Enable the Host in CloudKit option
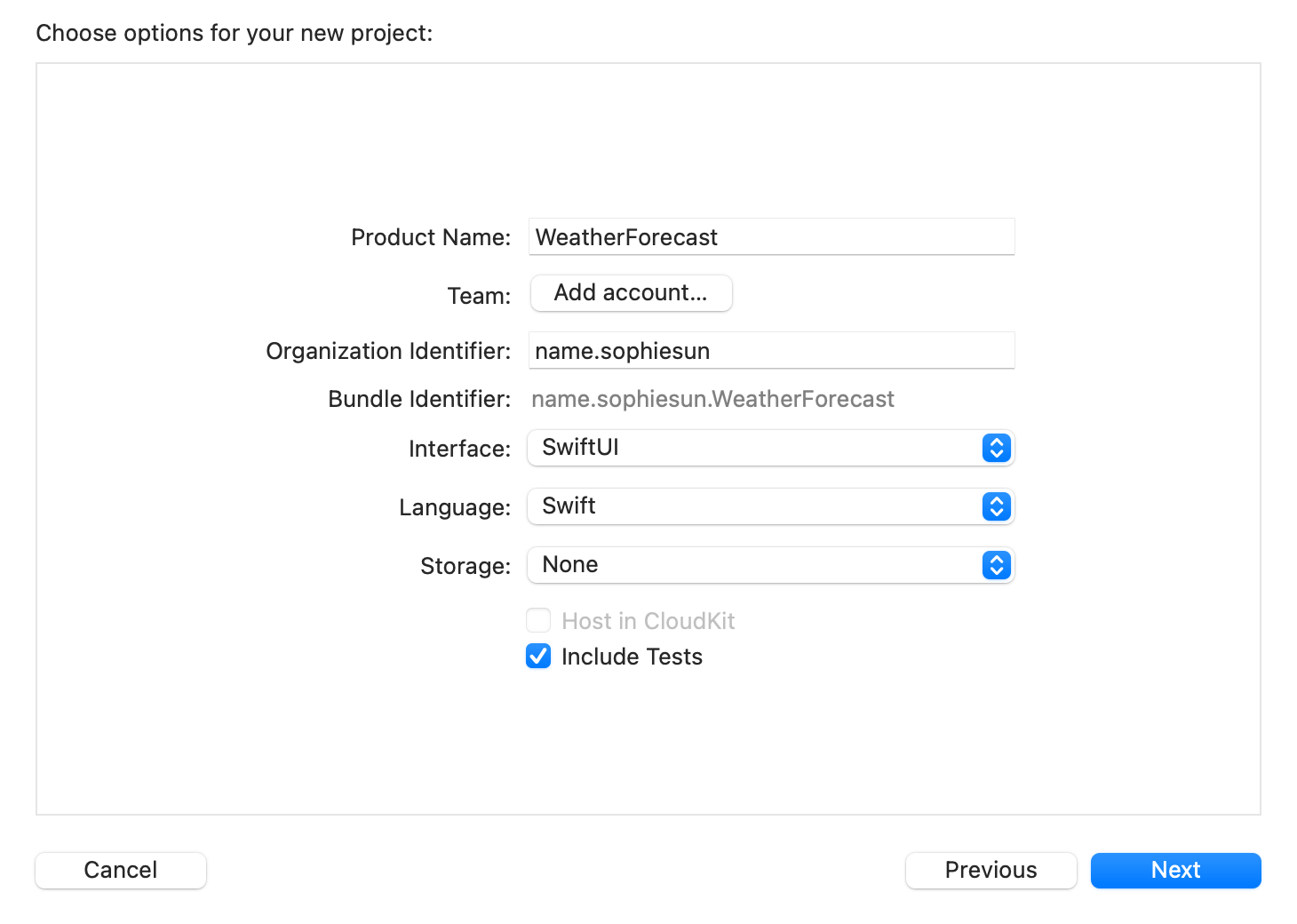Viewport: 1297px width, 924px height. [538, 620]
